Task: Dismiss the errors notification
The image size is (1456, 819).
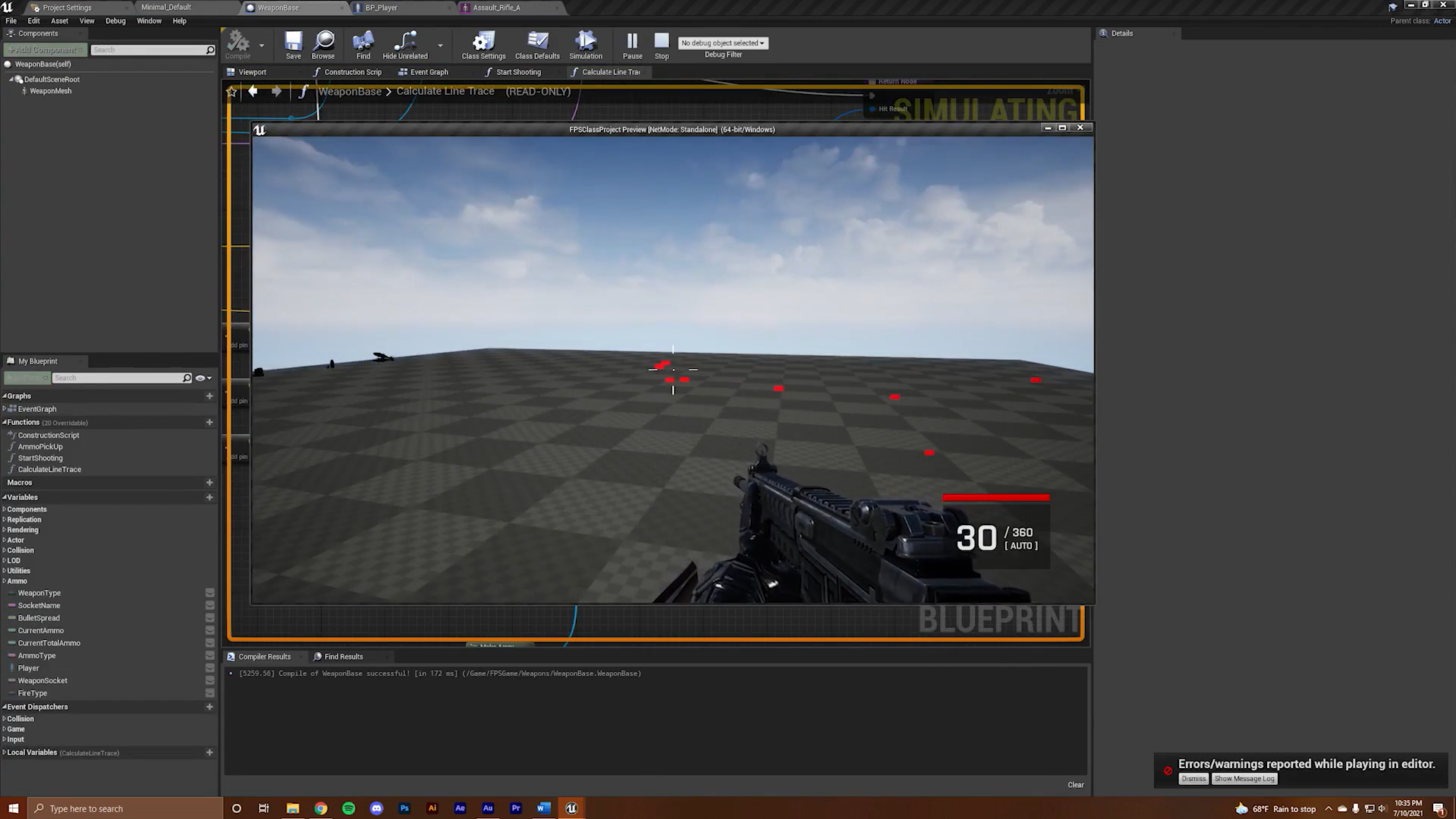Action: point(1193,779)
